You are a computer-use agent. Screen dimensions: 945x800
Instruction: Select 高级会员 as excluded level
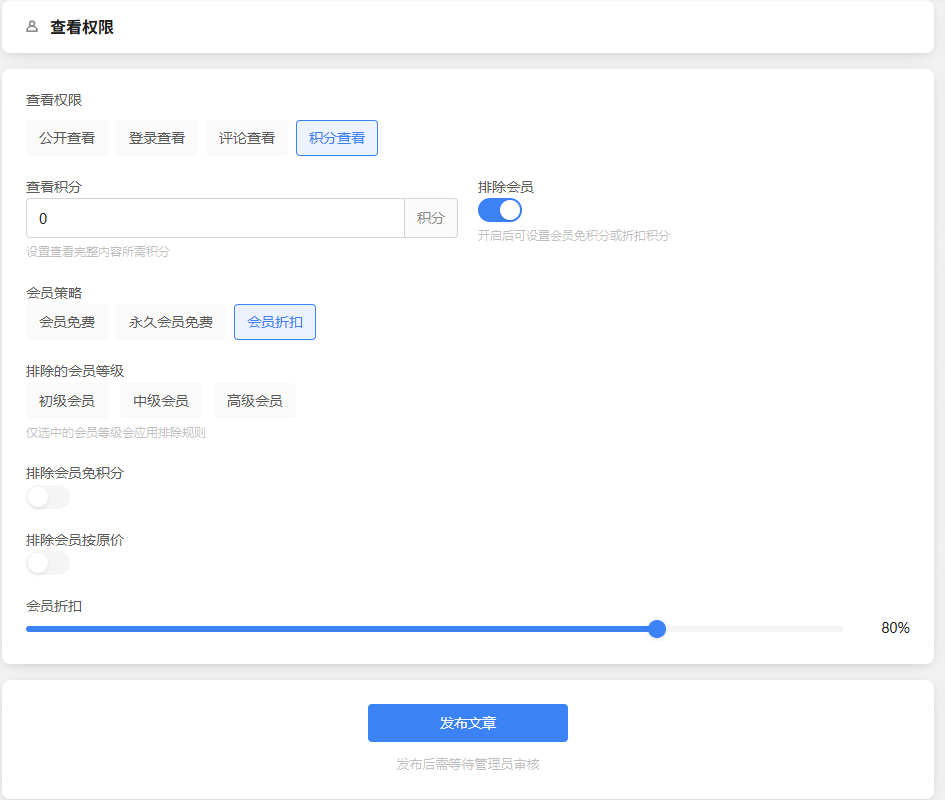pyautogui.click(x=255, y=401)
